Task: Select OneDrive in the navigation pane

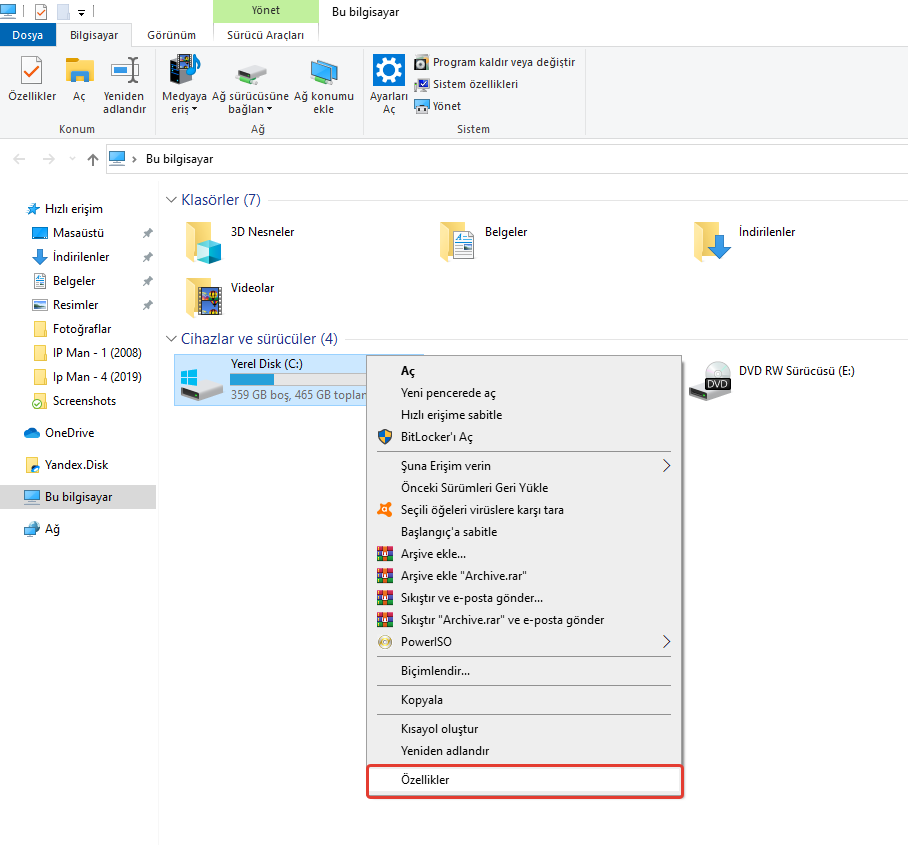Action: coord(69,433)
